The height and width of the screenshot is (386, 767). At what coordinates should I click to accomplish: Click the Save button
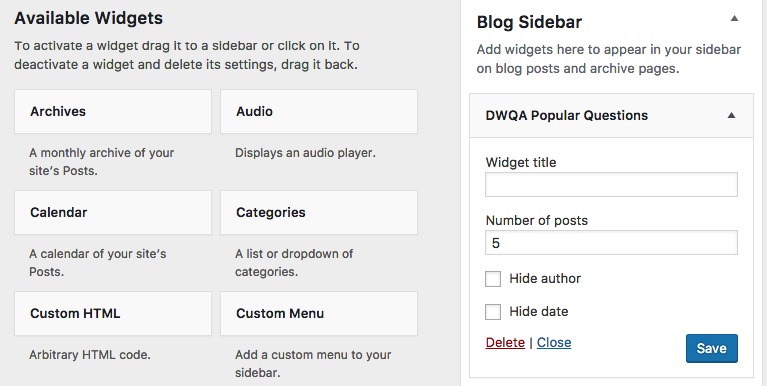(711, 348)
